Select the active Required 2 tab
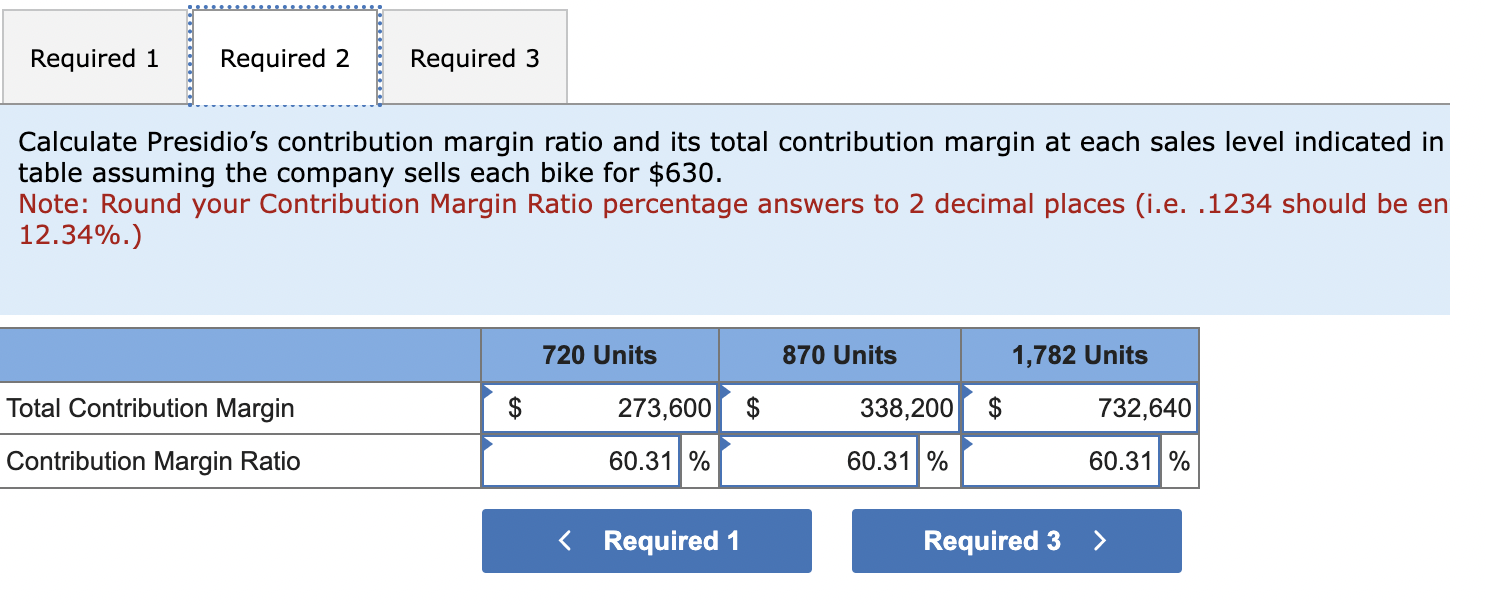1486x606 pixels. (x=285, y=58)
